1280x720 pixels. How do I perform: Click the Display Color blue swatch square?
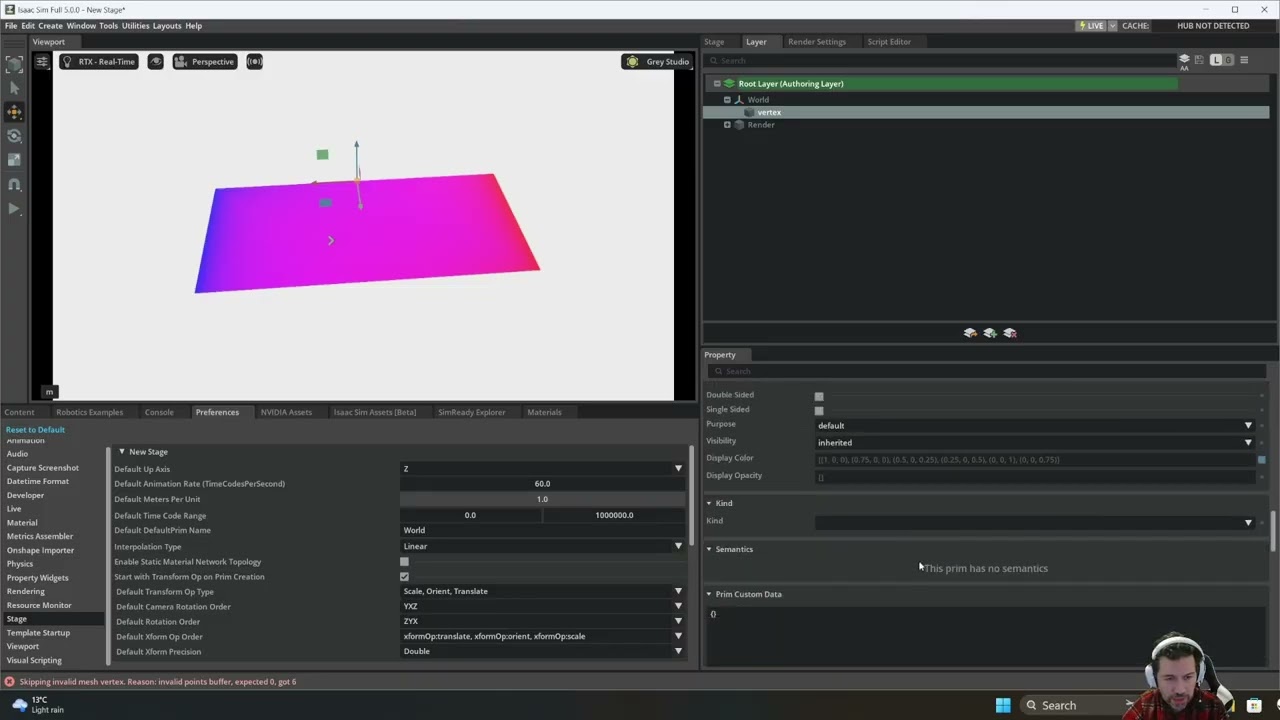coord(1261,460)
